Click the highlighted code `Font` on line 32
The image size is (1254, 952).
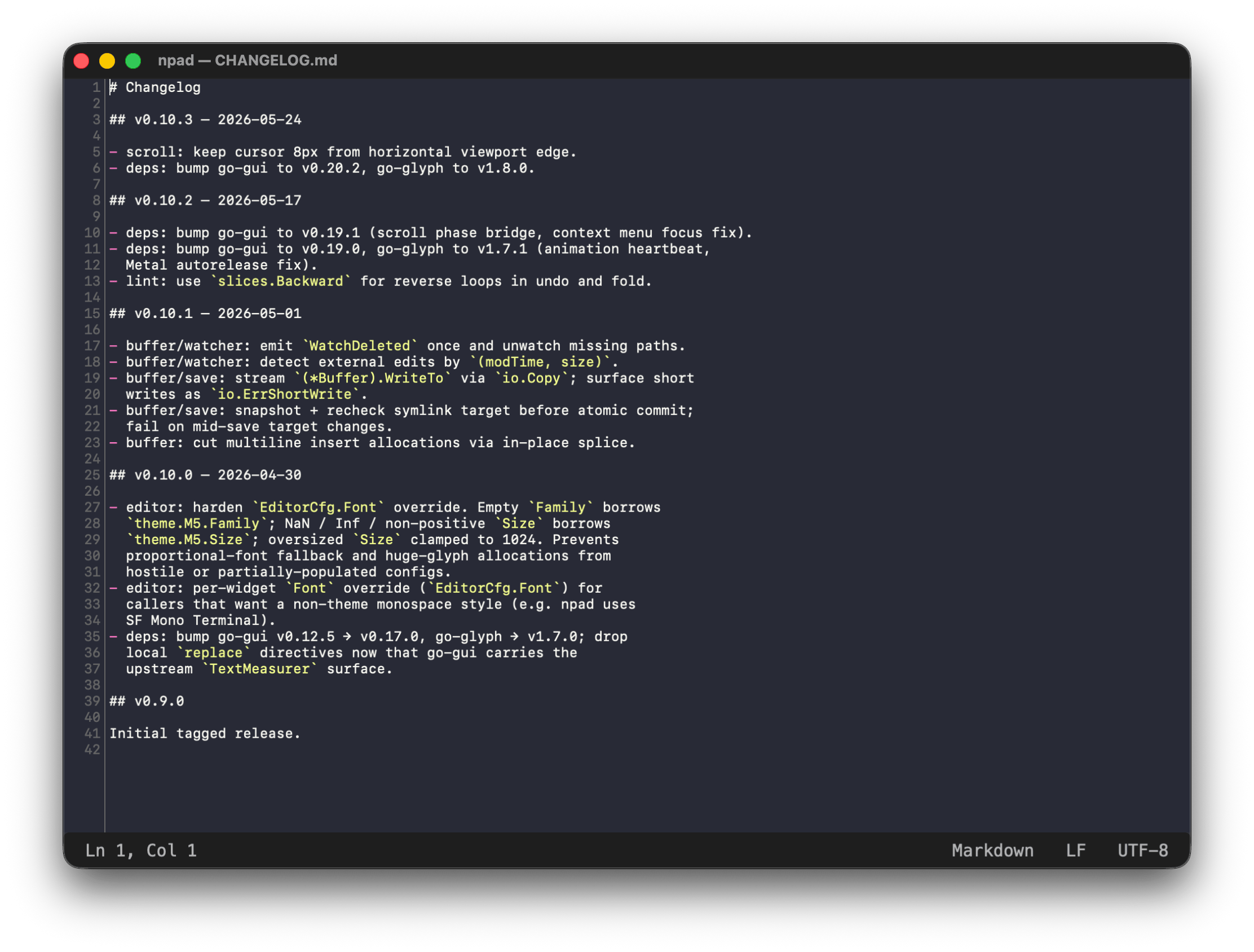coord(310,588)
